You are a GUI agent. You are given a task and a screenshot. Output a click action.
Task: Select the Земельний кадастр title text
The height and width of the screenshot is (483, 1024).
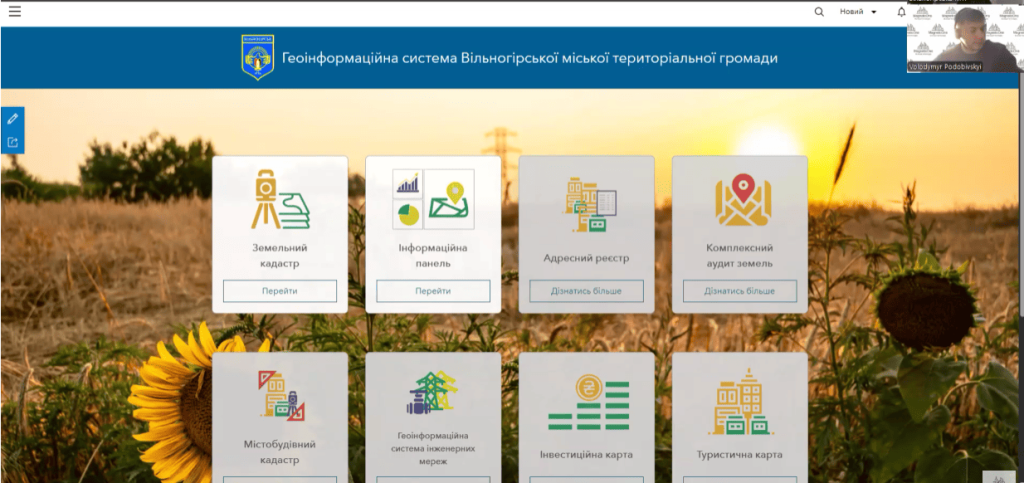coord(280,256)
